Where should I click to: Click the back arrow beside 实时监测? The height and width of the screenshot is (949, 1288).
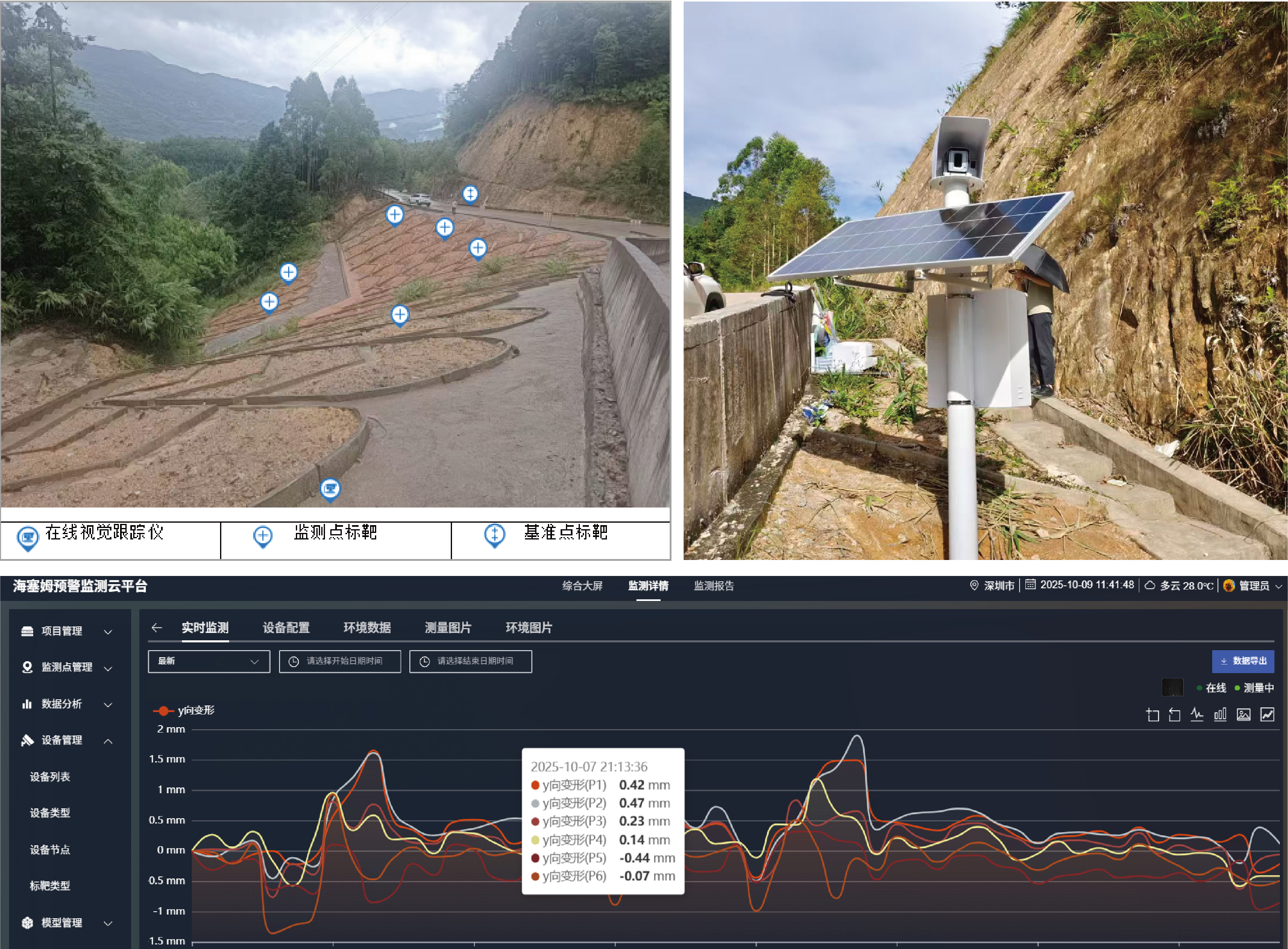click(x=157, y=627)
